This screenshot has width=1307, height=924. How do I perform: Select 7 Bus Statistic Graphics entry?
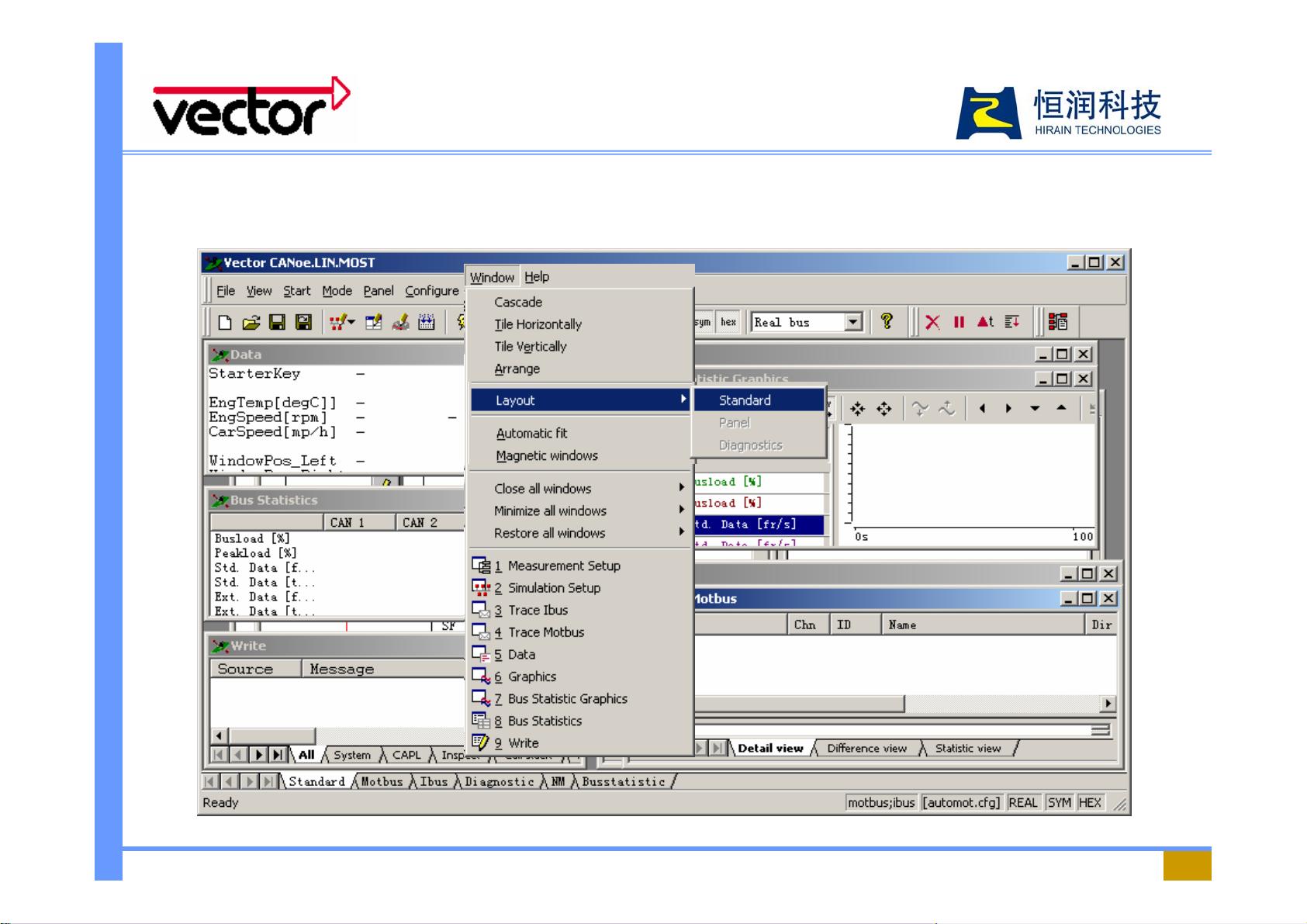click(x=580, y=698)
